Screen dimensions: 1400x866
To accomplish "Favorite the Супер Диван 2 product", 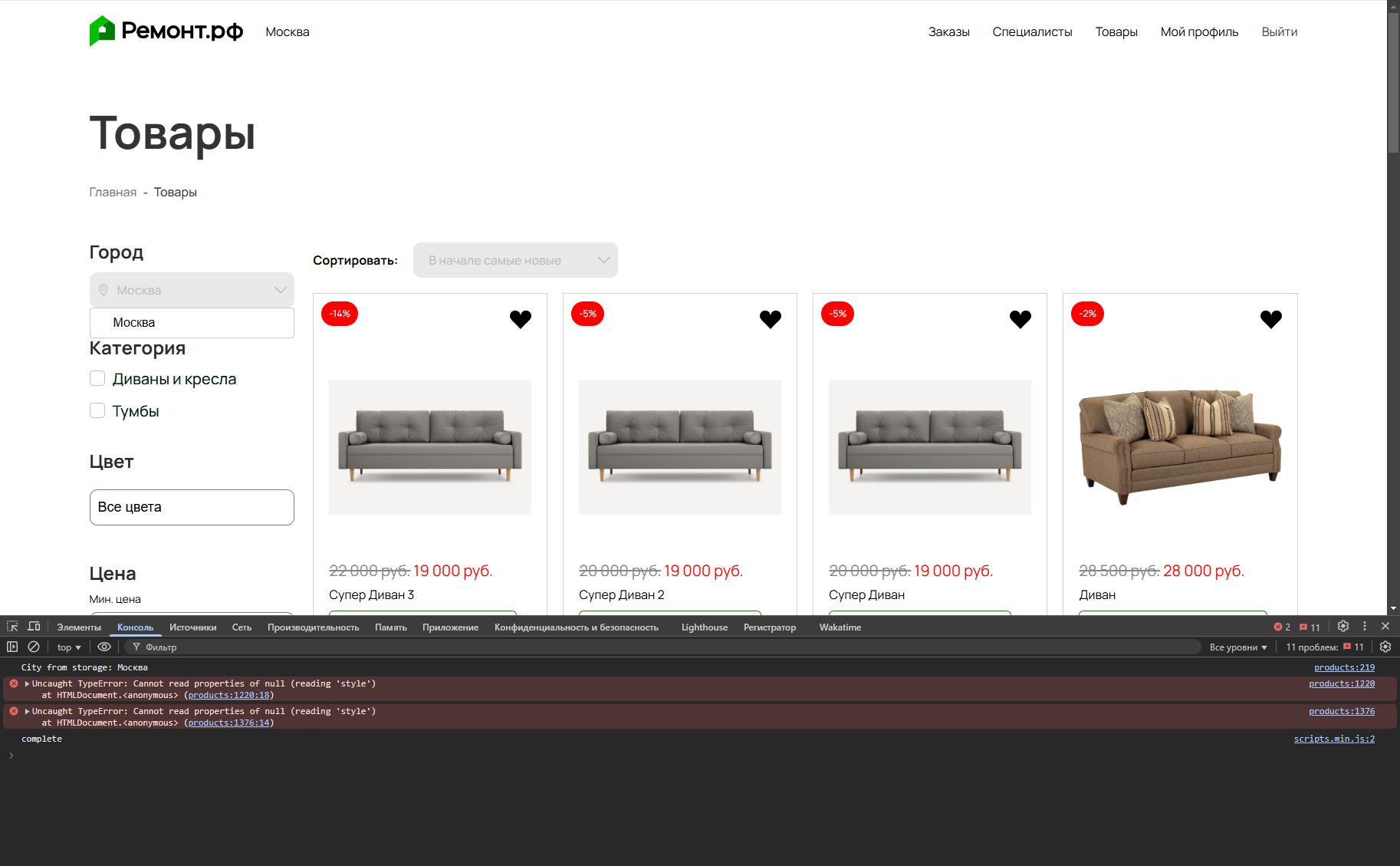I will coord(771,319).
